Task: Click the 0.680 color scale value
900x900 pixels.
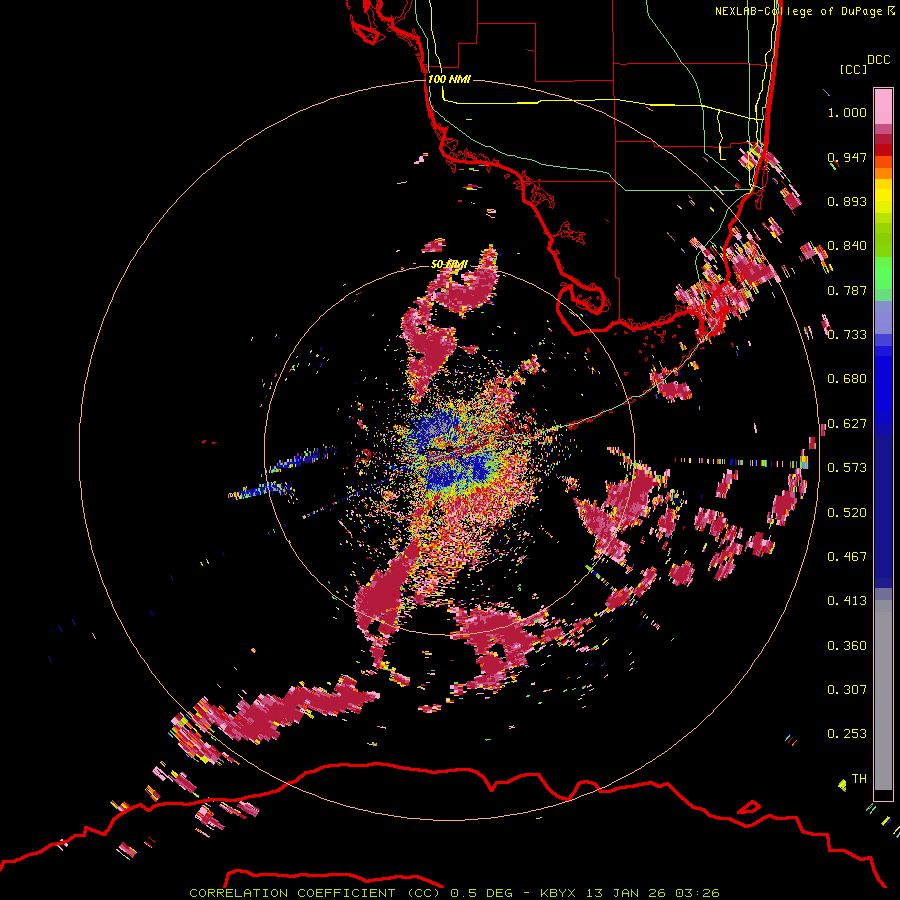Action: pyautogui.click(x=847, y=379)
